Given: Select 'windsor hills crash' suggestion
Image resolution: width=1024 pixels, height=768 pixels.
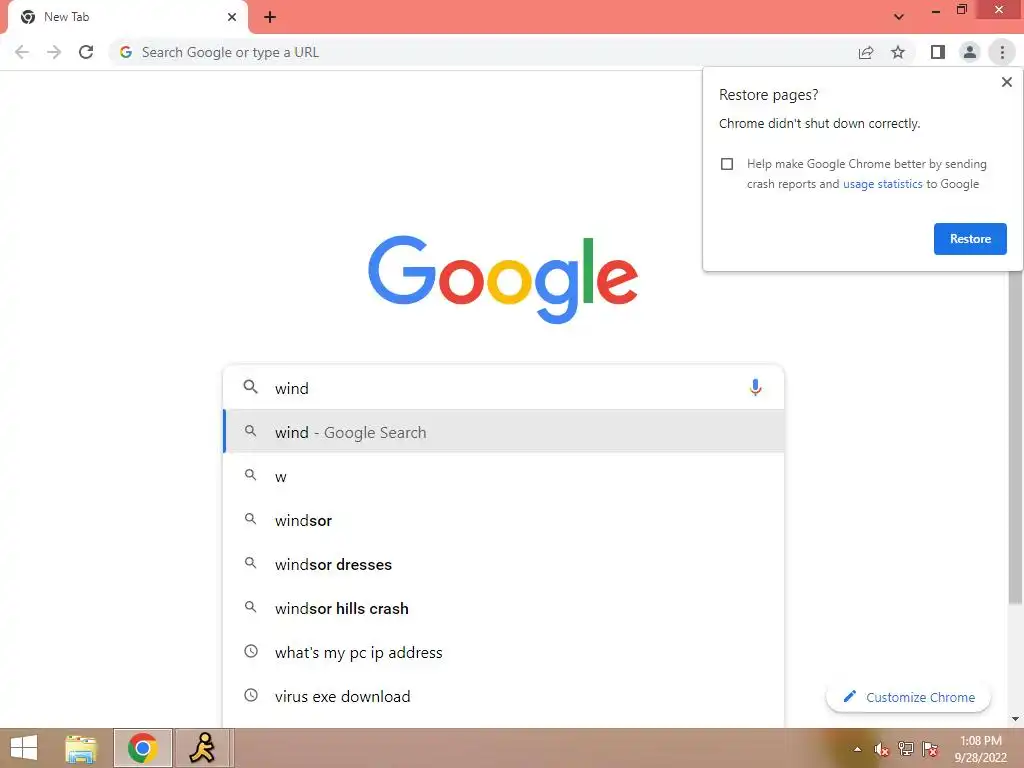Looking at the screenshot, I should coord(503,608).
